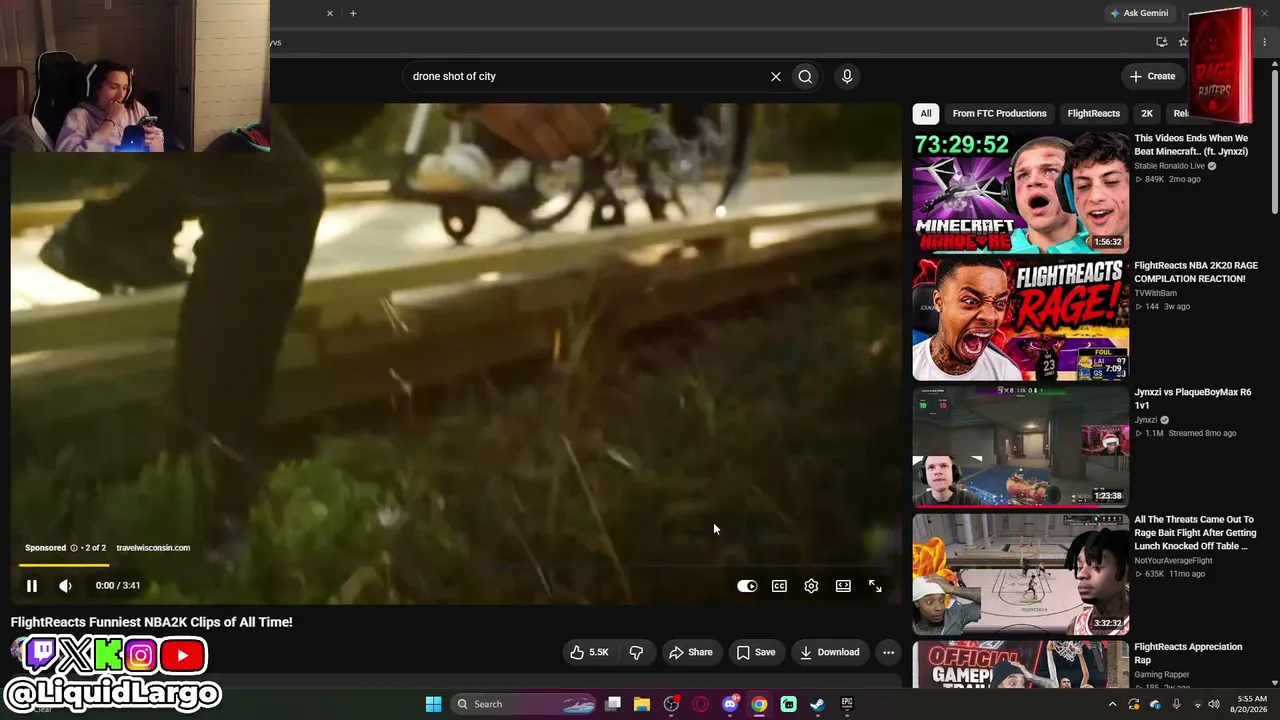Viewport: 1280px width, 720px height.
Task: Select the FlightReacts filter chip
Action: [1093, 113]
